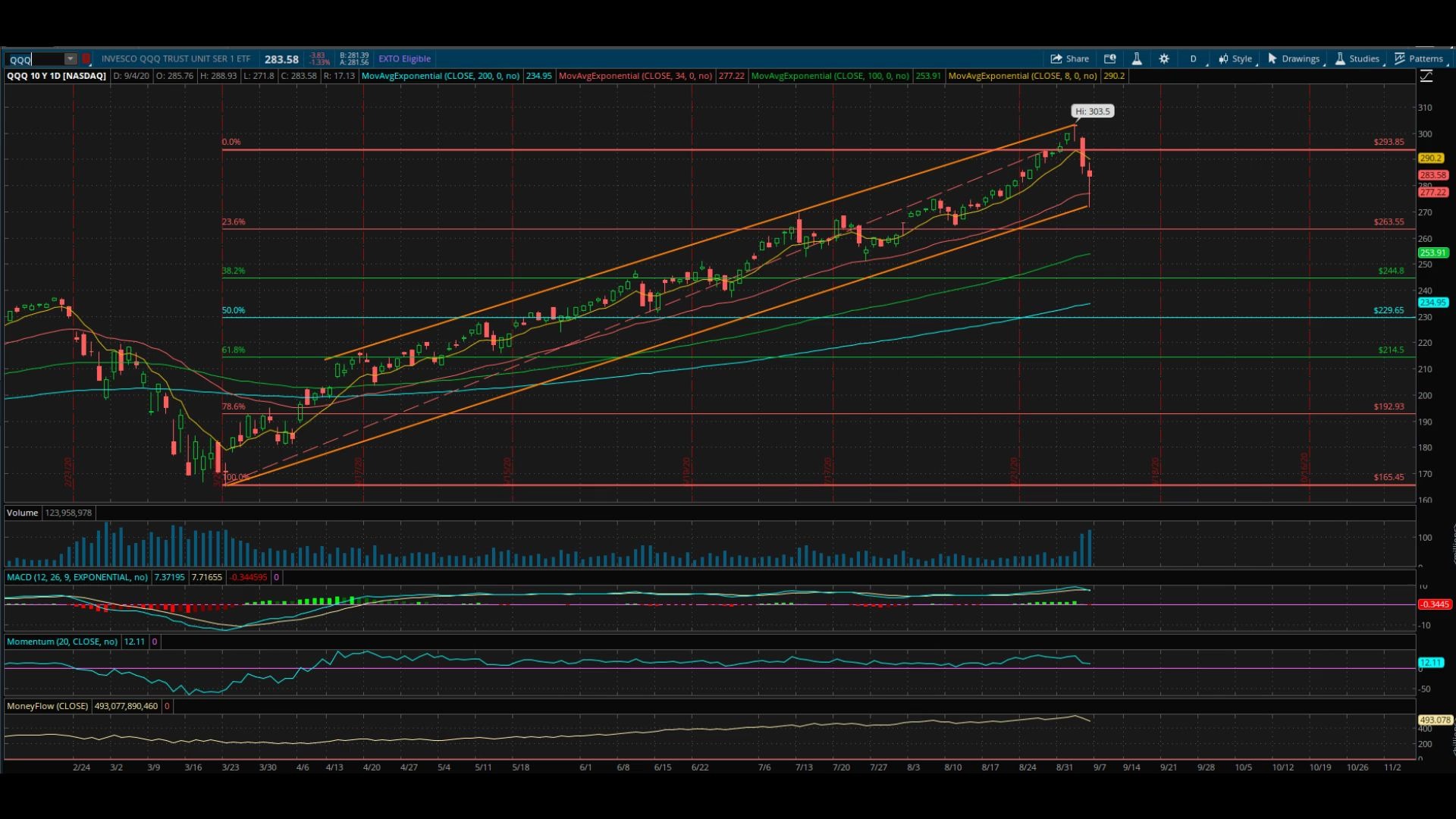Click the green 253.91 price axis tag

click(1432, 253)
